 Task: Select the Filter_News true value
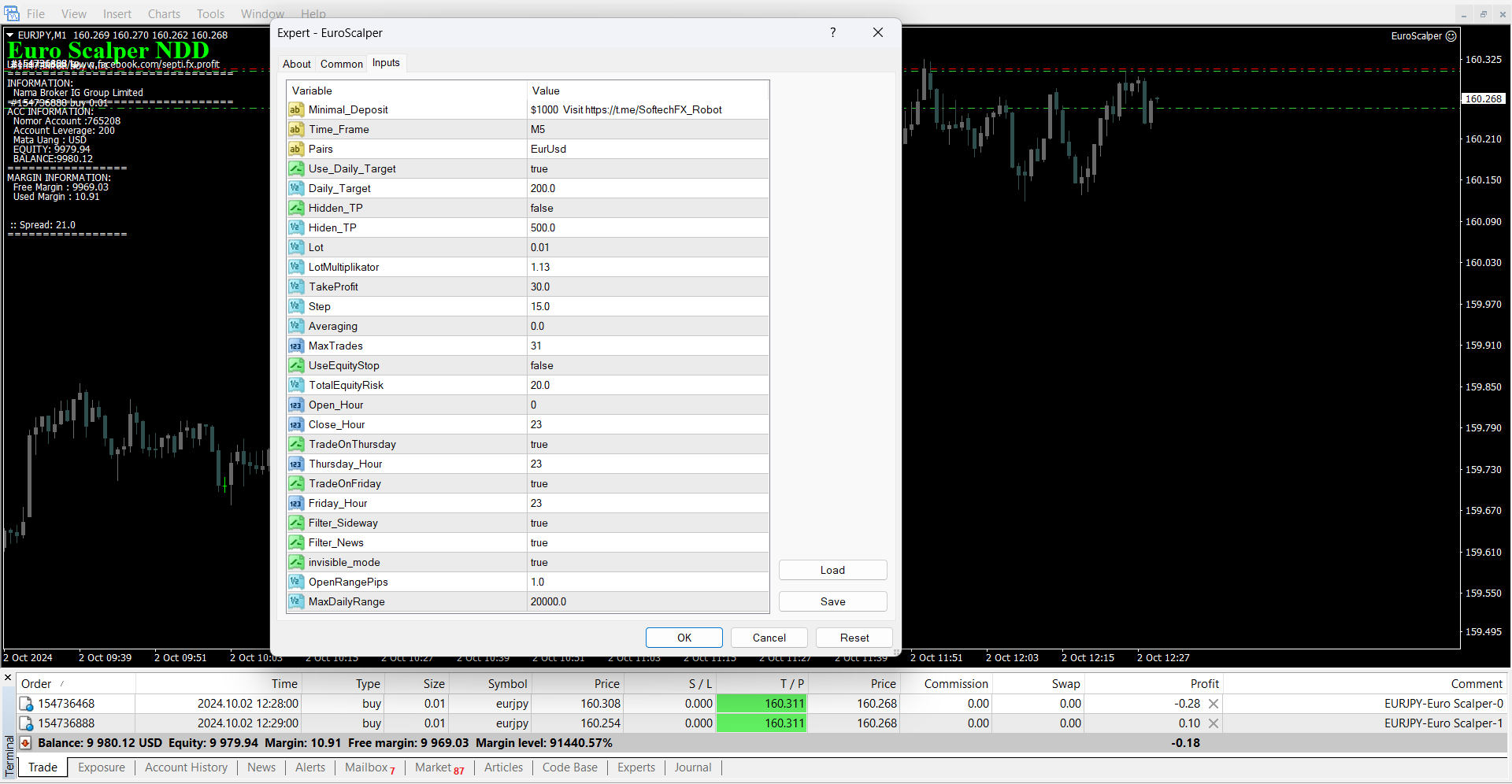pos(539,543)
